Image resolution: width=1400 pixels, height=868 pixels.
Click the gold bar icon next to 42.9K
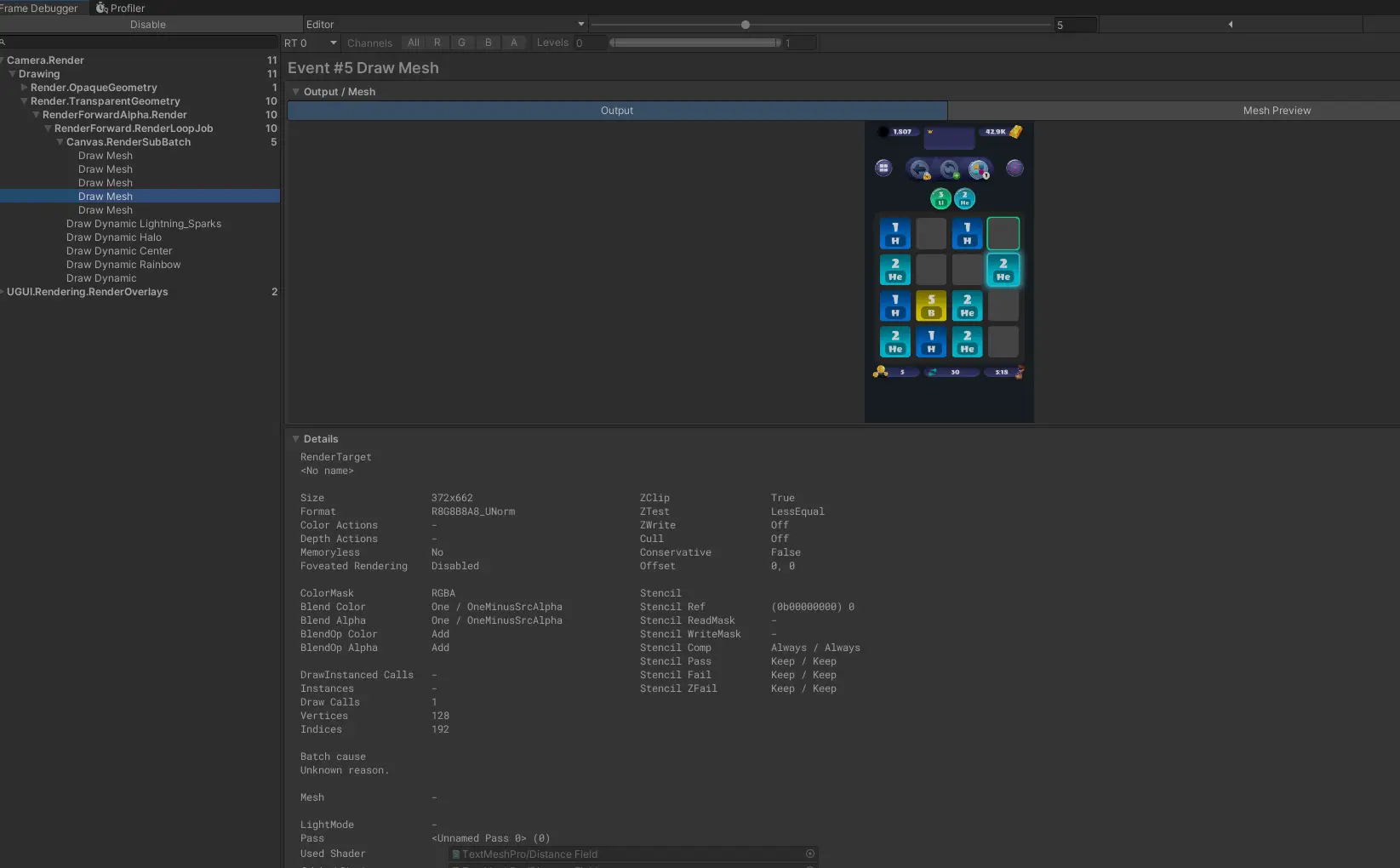pos(1015,132)
